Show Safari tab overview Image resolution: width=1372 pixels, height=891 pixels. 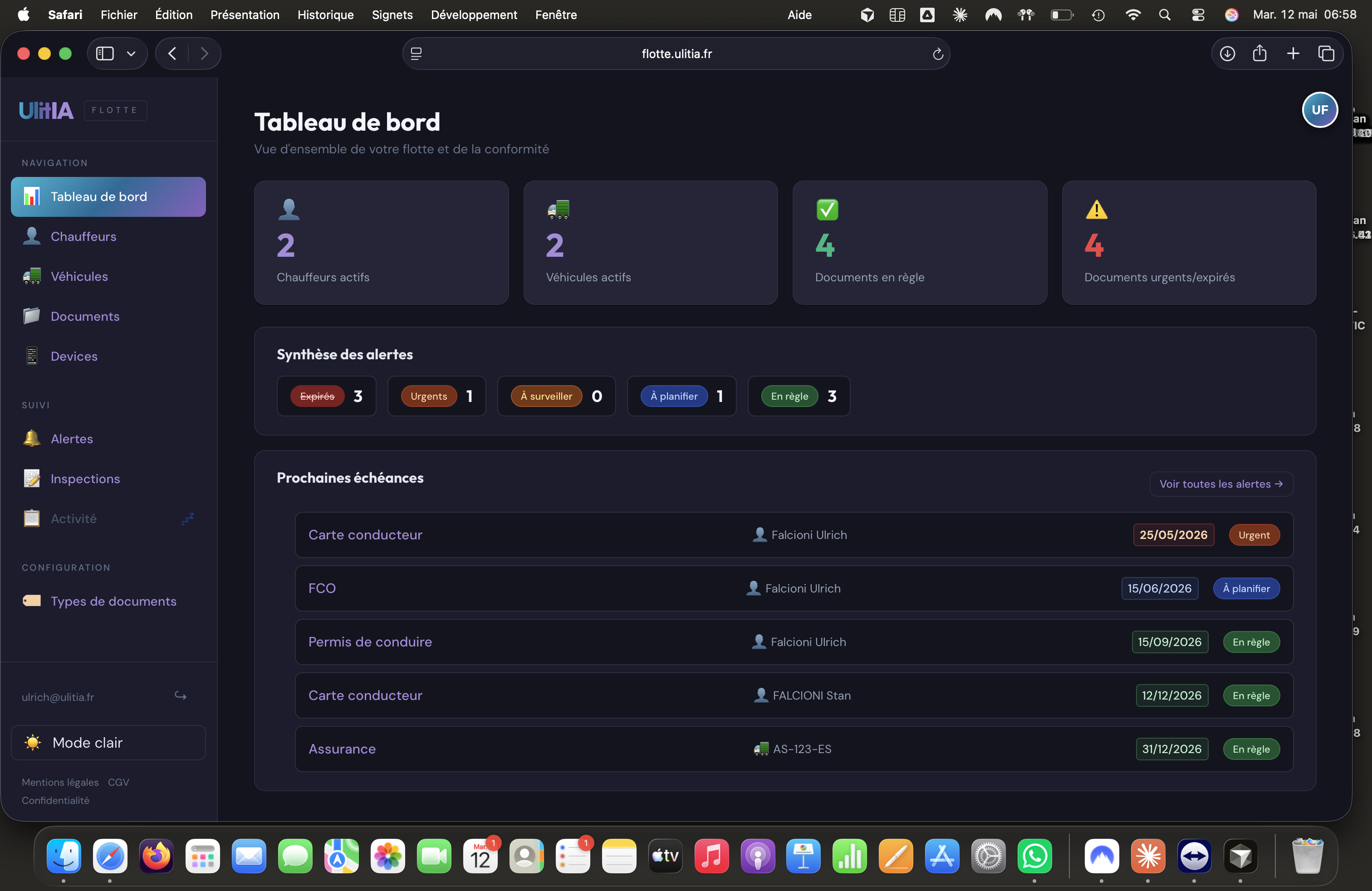click(1326, 54)
